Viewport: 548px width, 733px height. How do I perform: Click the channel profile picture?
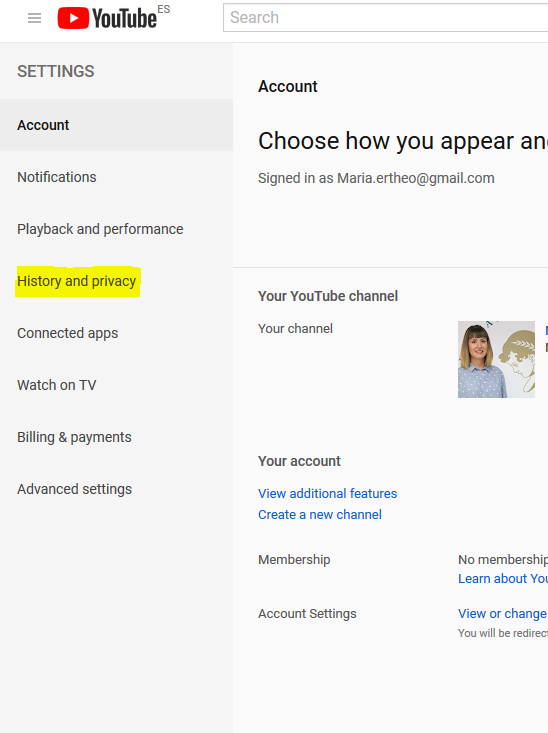click(x=496, y=359)
